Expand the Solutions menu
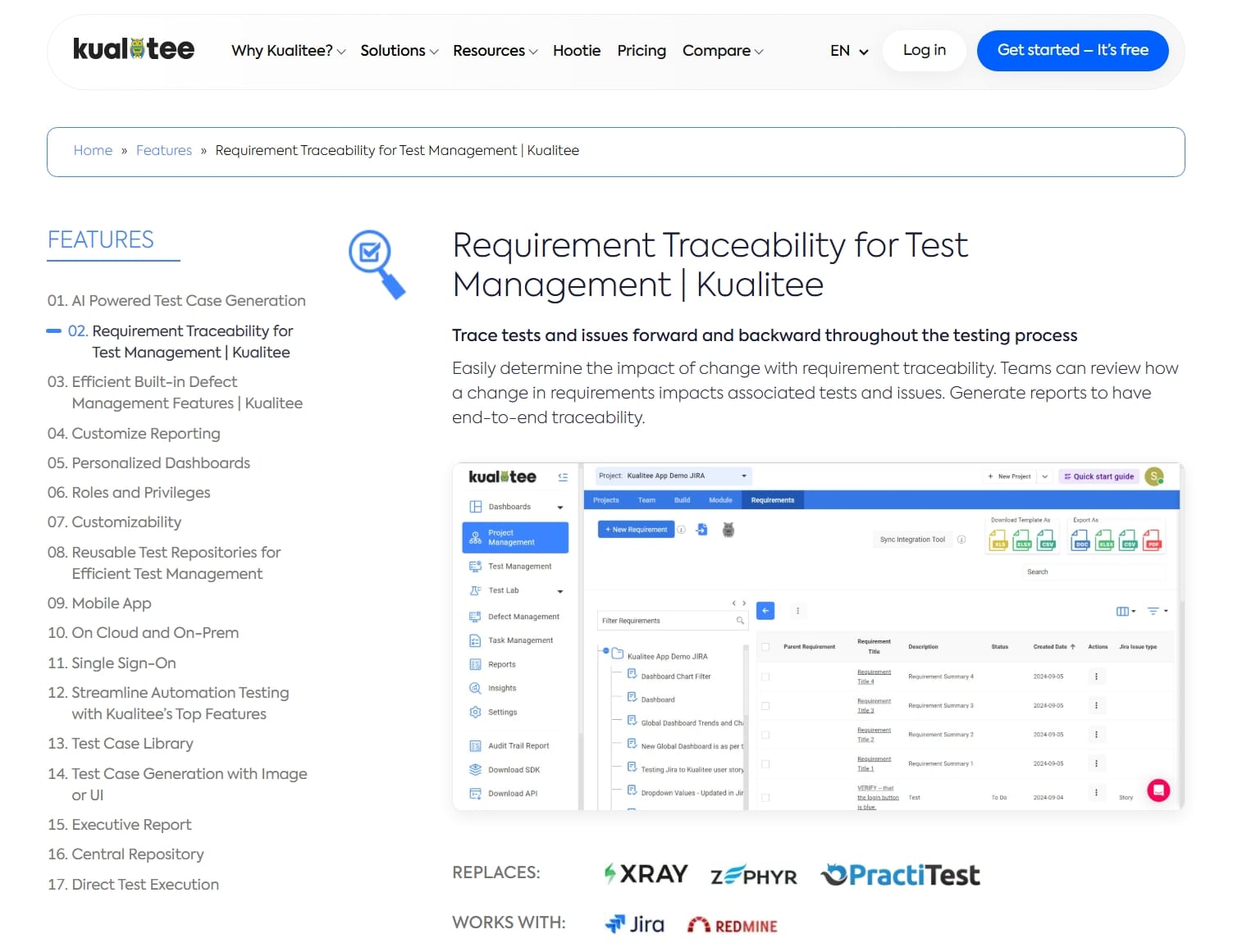Screen dimensions: 1233x952 [x=400, y=51]
